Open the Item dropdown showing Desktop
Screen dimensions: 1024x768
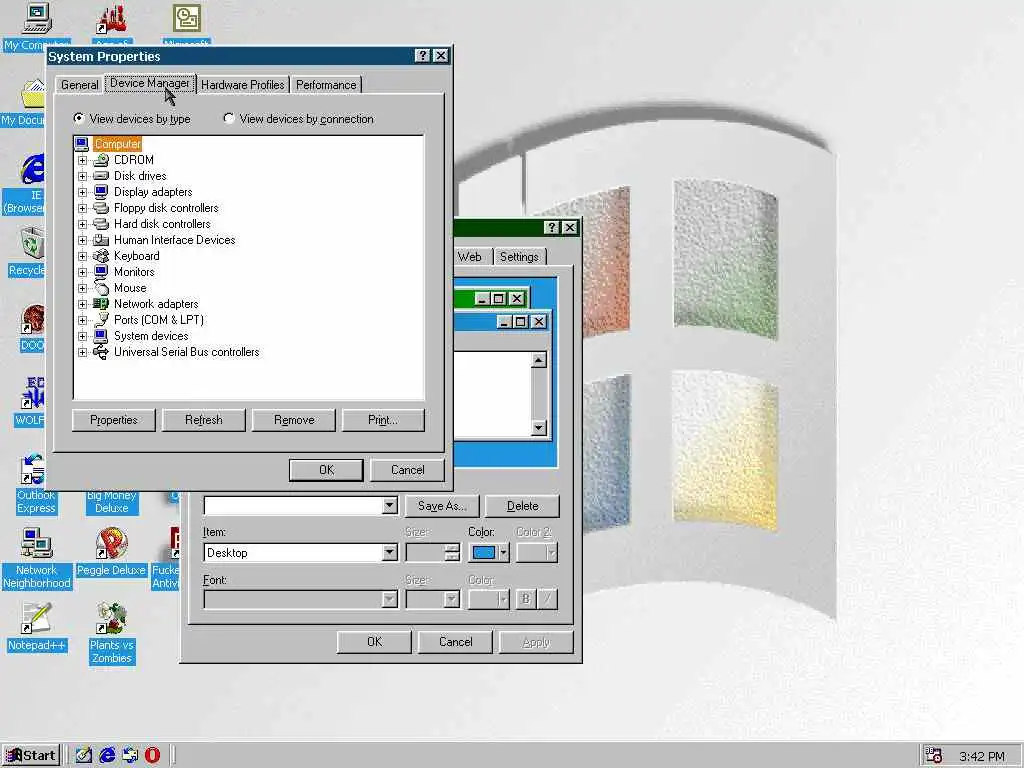click(389, 552)
